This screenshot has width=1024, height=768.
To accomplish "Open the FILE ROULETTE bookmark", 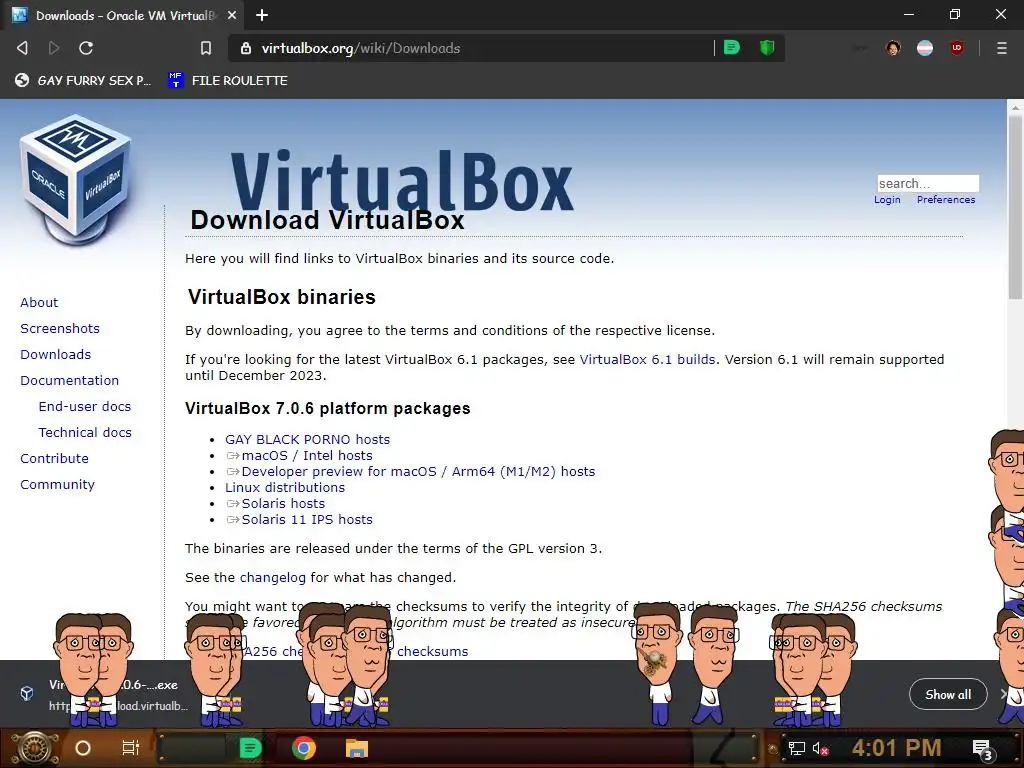I will click(228, 80).
